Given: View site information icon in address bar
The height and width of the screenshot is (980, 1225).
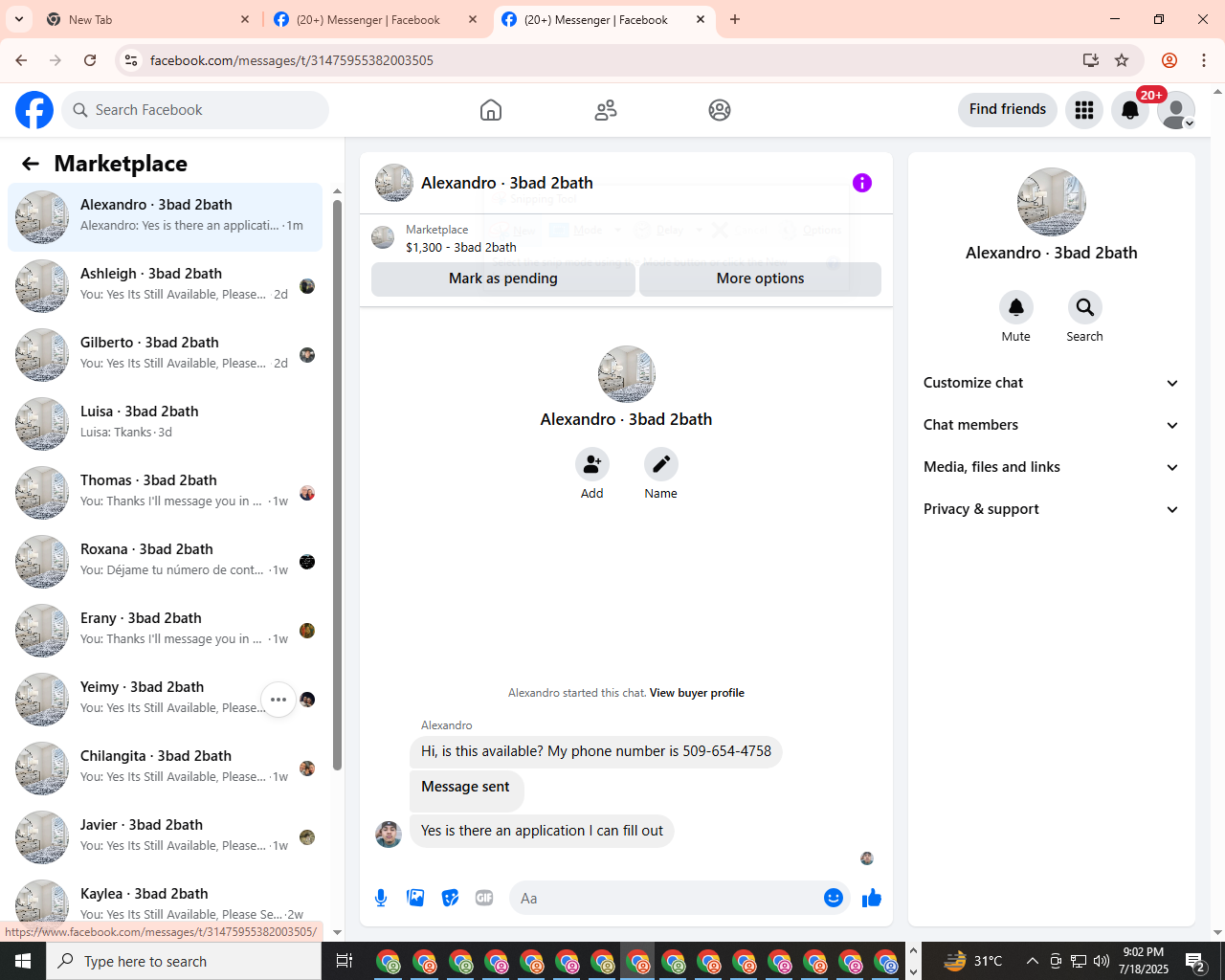Looking at the screenshot, I should click(131, 60).
